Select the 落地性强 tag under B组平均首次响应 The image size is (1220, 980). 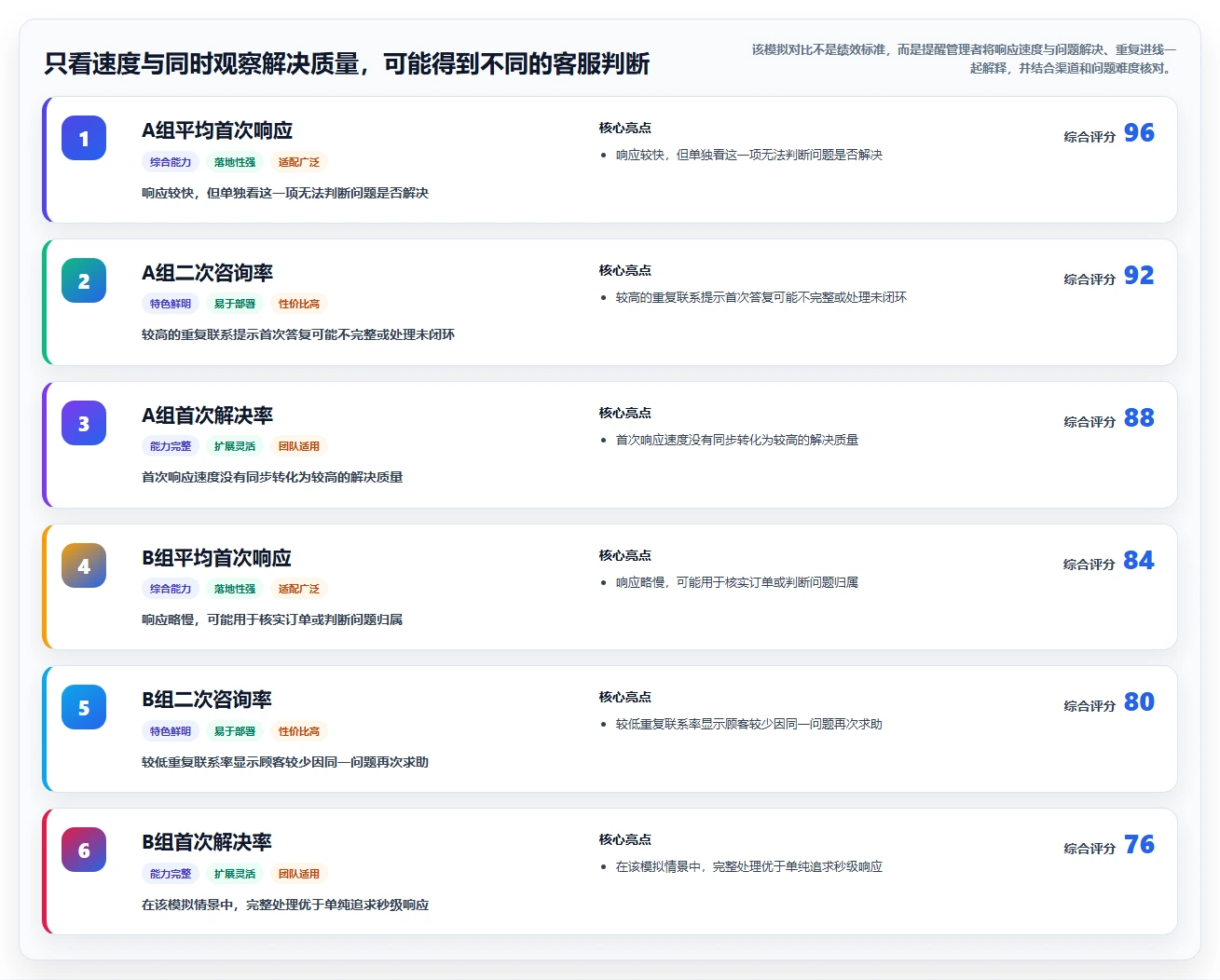coord(235,589)
